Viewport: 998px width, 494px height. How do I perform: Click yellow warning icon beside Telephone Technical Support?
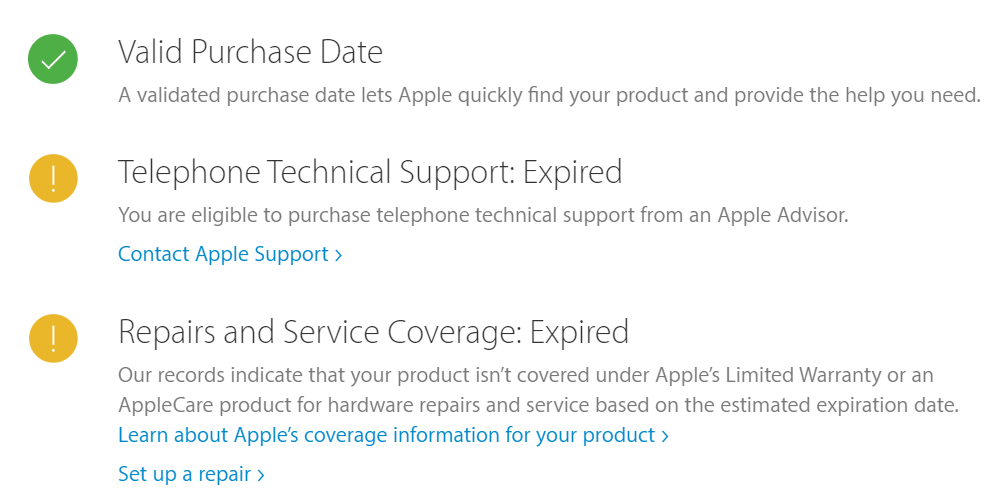tap(53, 178)
